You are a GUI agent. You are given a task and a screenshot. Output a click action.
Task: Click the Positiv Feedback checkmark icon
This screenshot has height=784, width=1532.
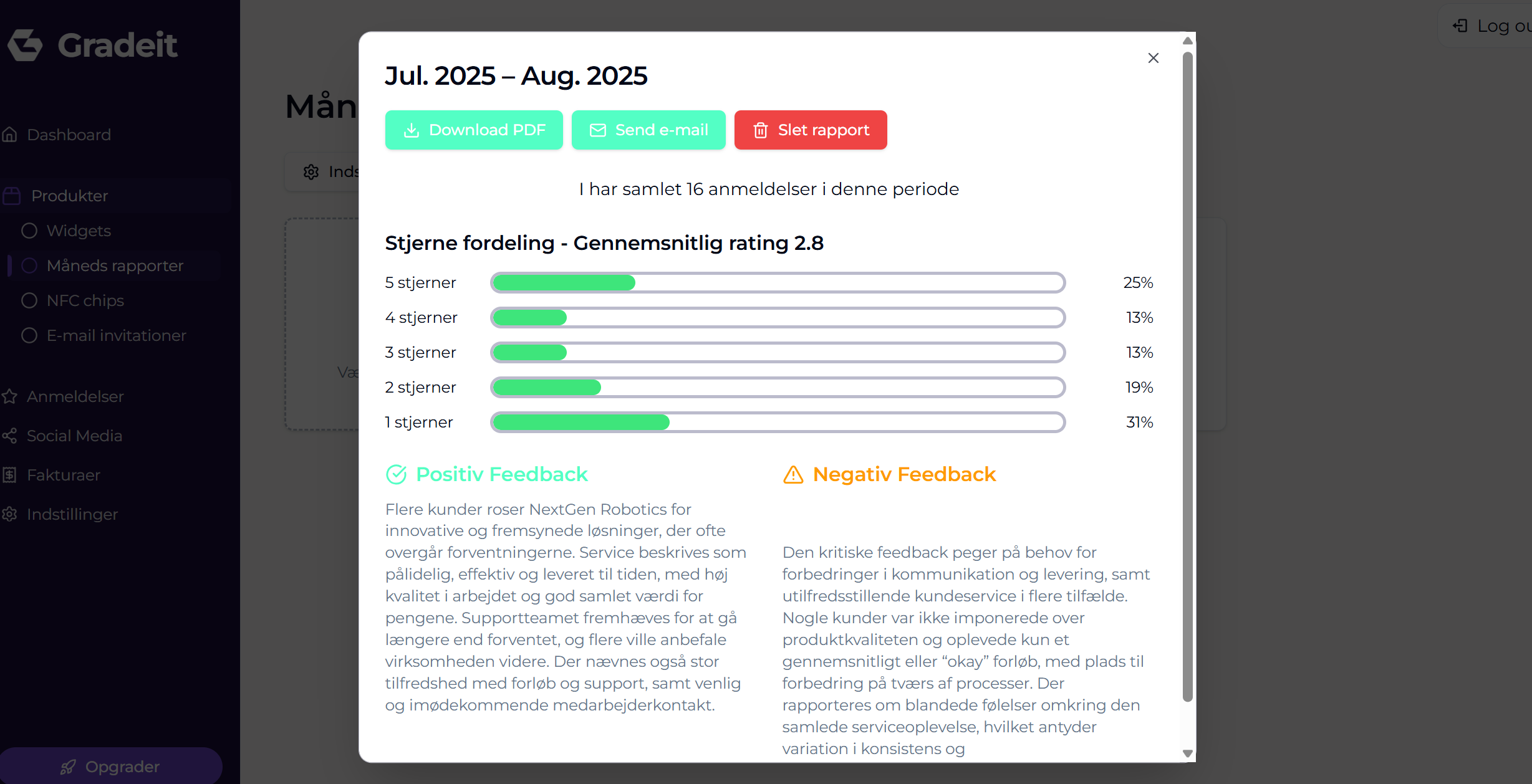pos(397,475)
